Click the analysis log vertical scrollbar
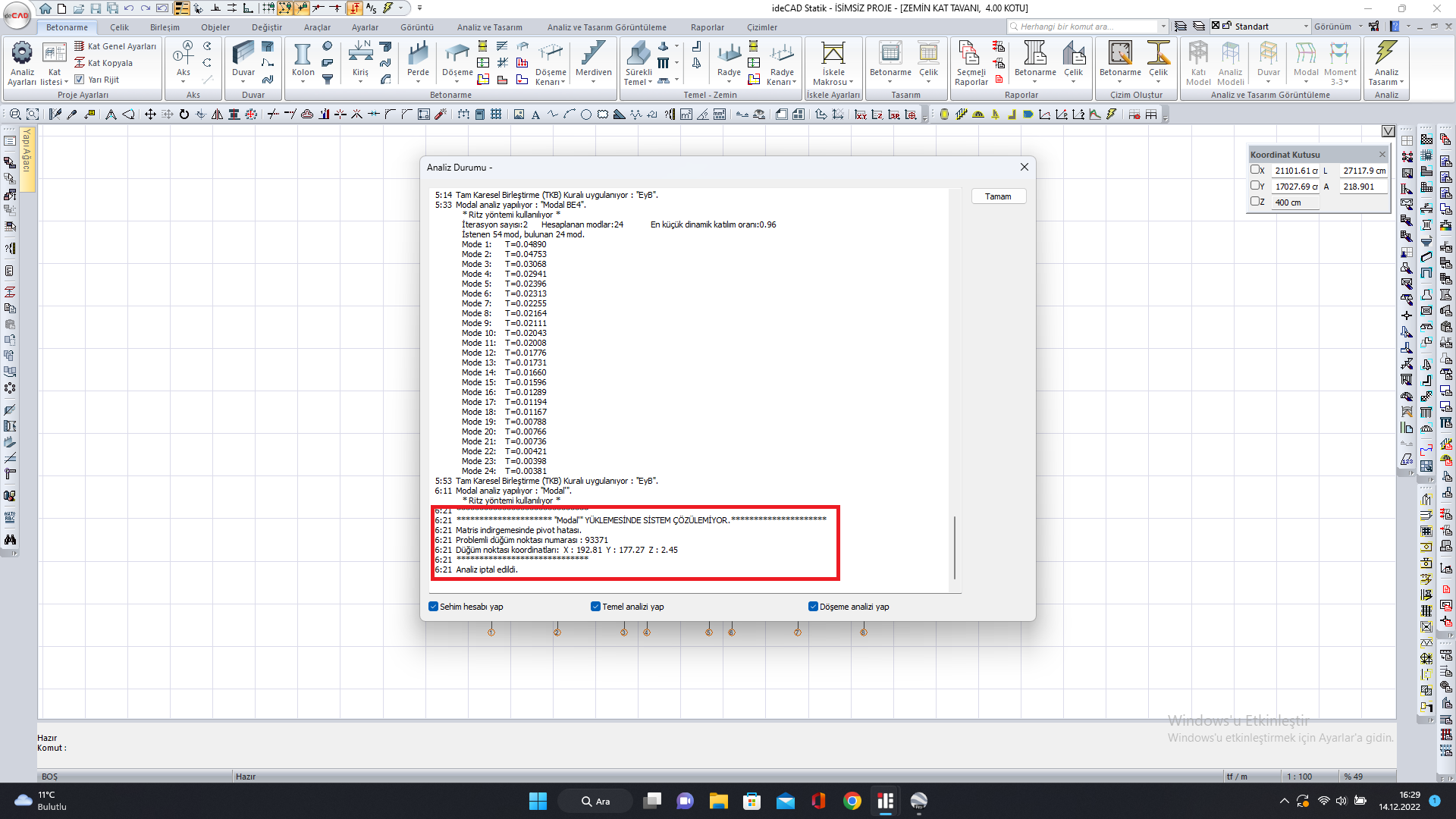The height and width of the screenshot is (819, 1456). (x=955, y=546)
